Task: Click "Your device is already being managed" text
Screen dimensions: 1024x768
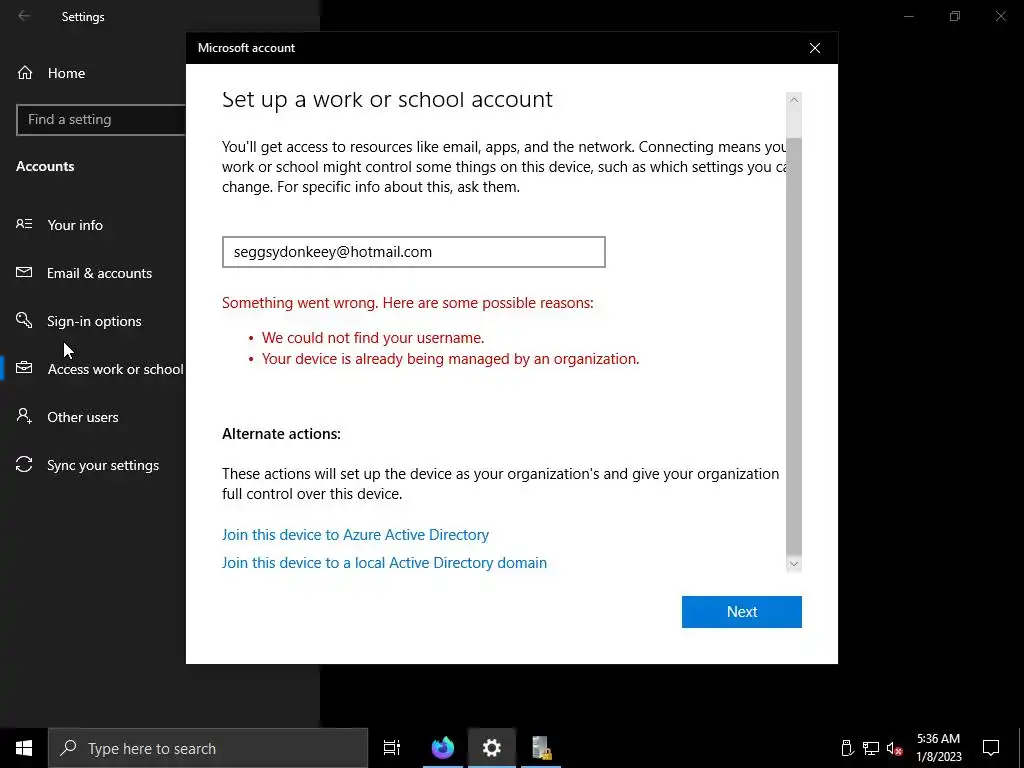Action: click(451, 359)
